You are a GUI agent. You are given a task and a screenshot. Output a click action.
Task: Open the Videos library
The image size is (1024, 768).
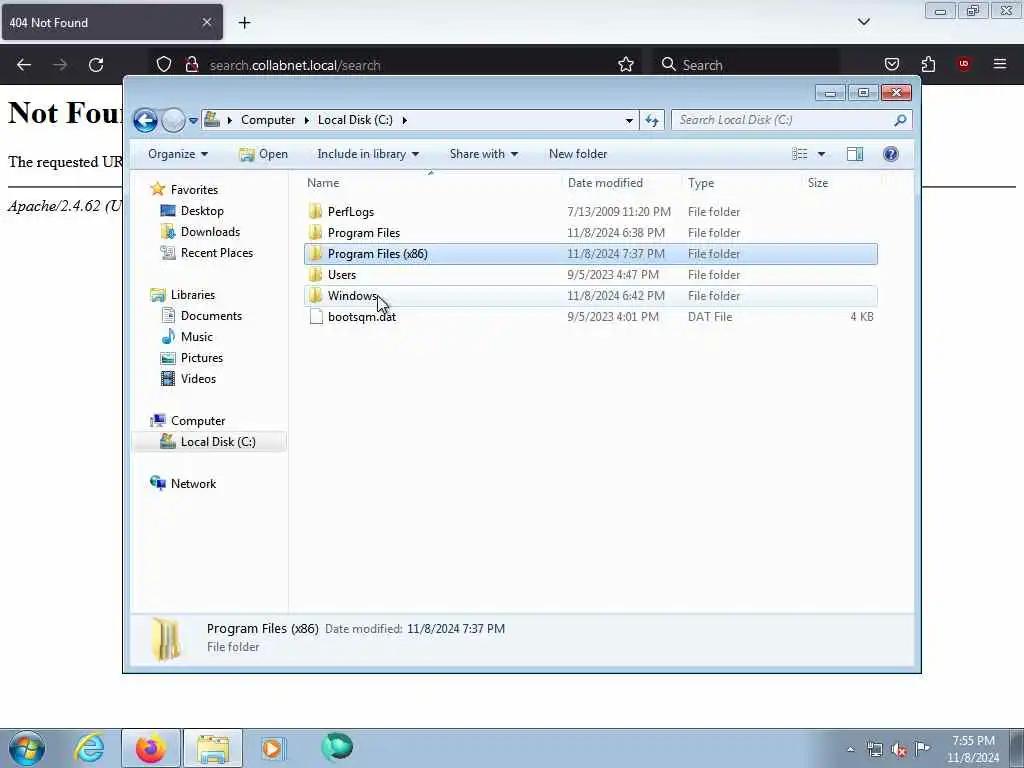tap(198, 378)
